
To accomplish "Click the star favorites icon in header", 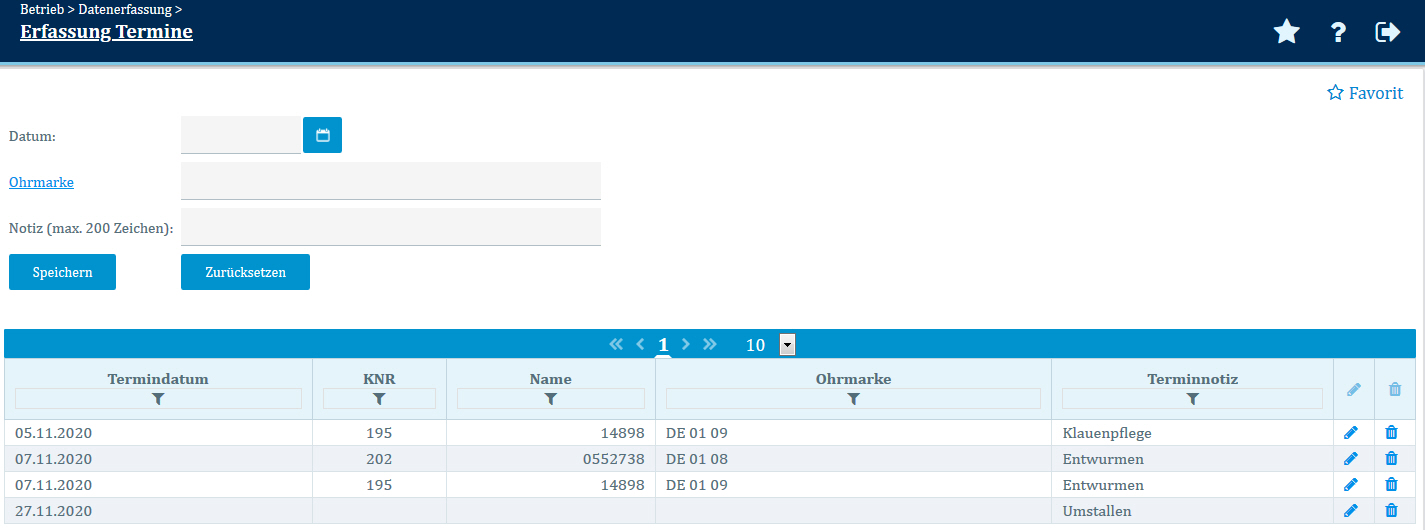I will click(1286, 32).
